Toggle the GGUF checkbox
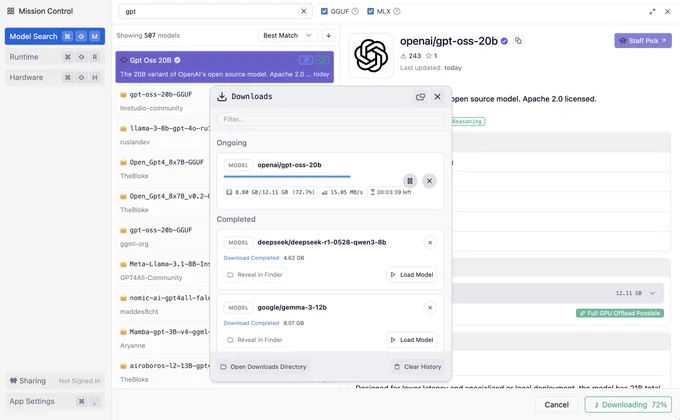The image size is (680, 420). coord(324,11)
